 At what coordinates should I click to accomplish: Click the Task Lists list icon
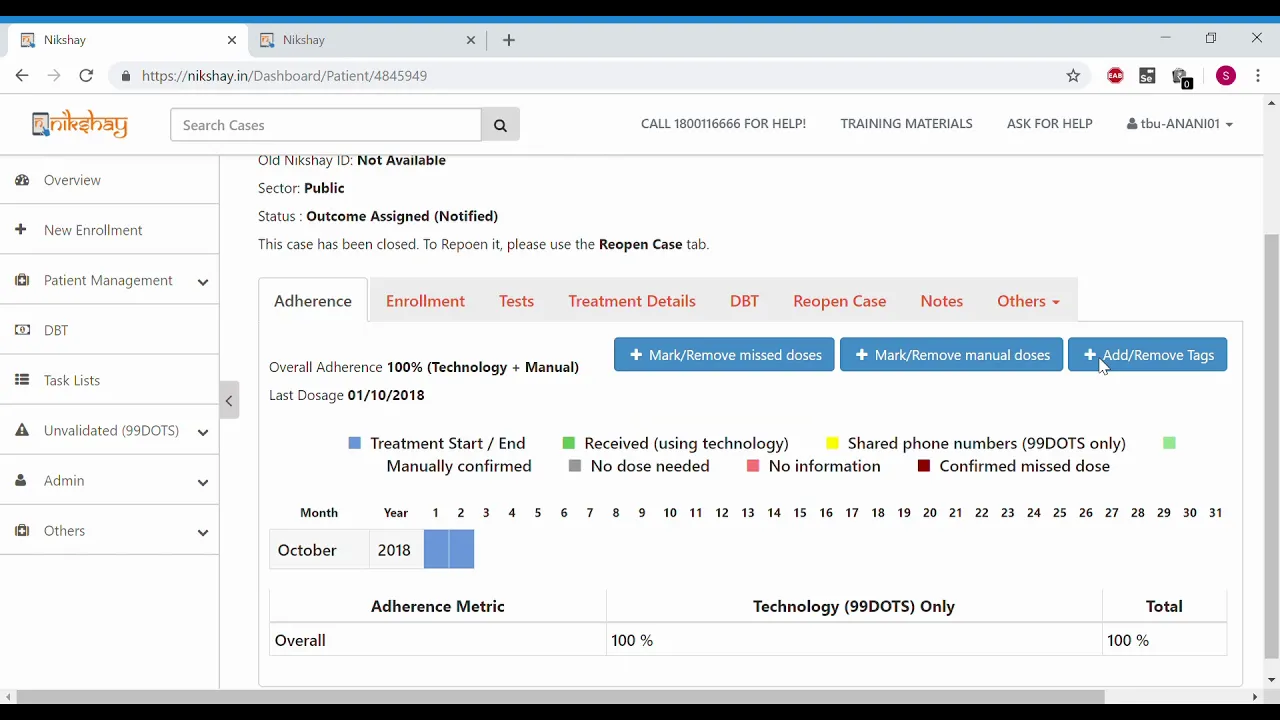[x=22, y=380]
